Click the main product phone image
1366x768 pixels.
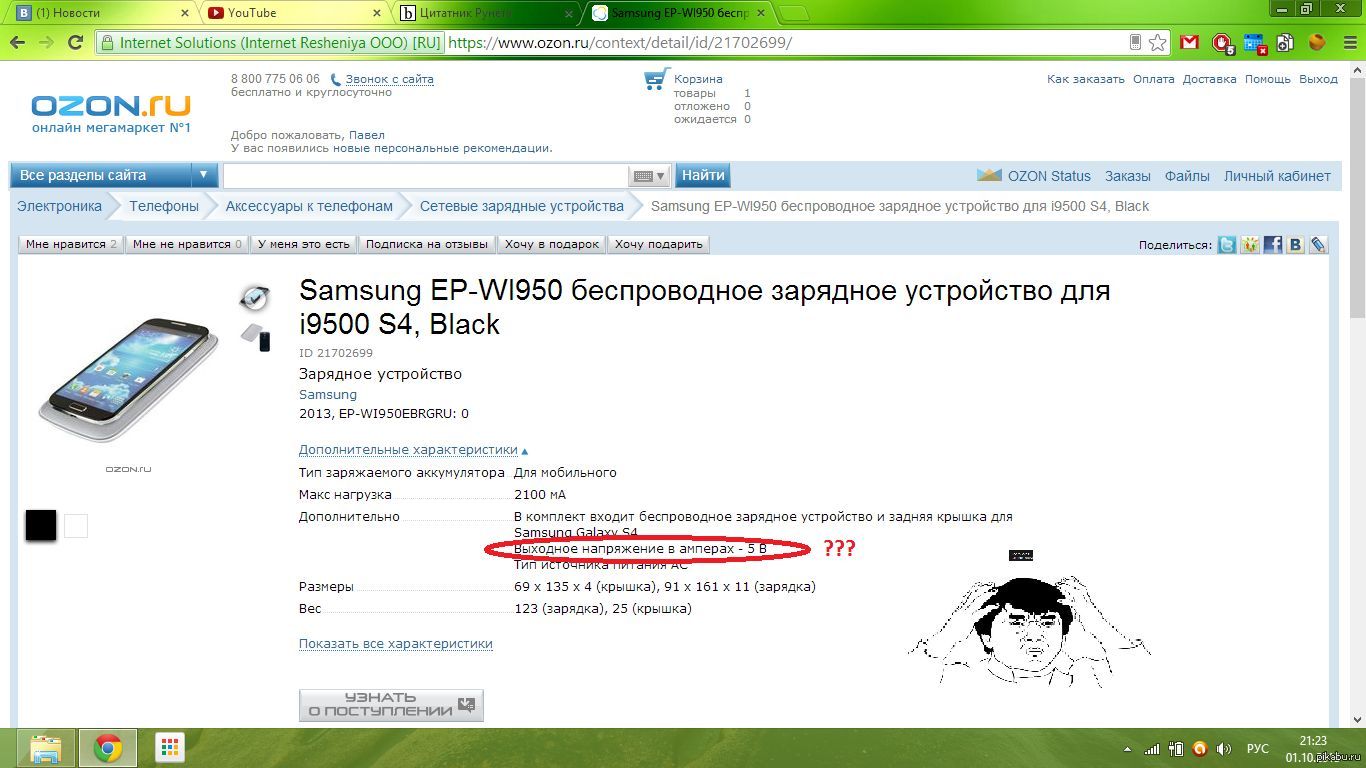tap(128, 380)
